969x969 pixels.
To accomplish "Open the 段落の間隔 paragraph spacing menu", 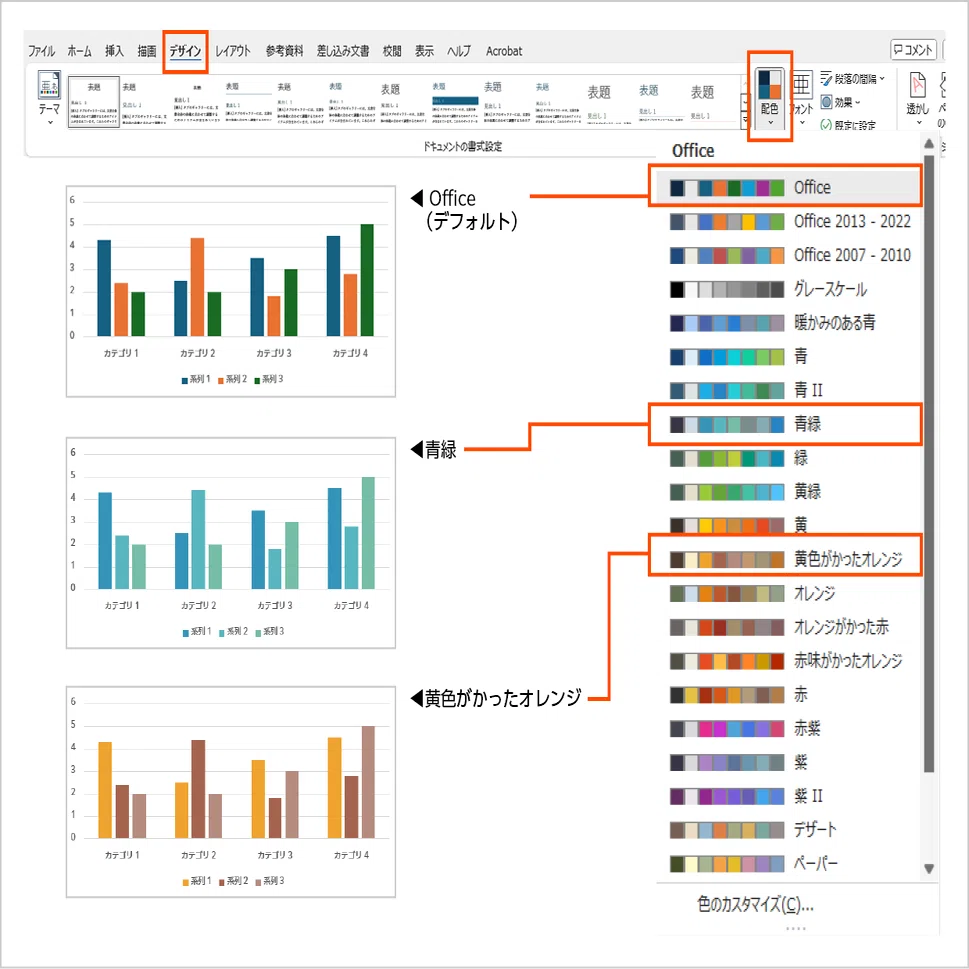I will click(x=853, y=78).
